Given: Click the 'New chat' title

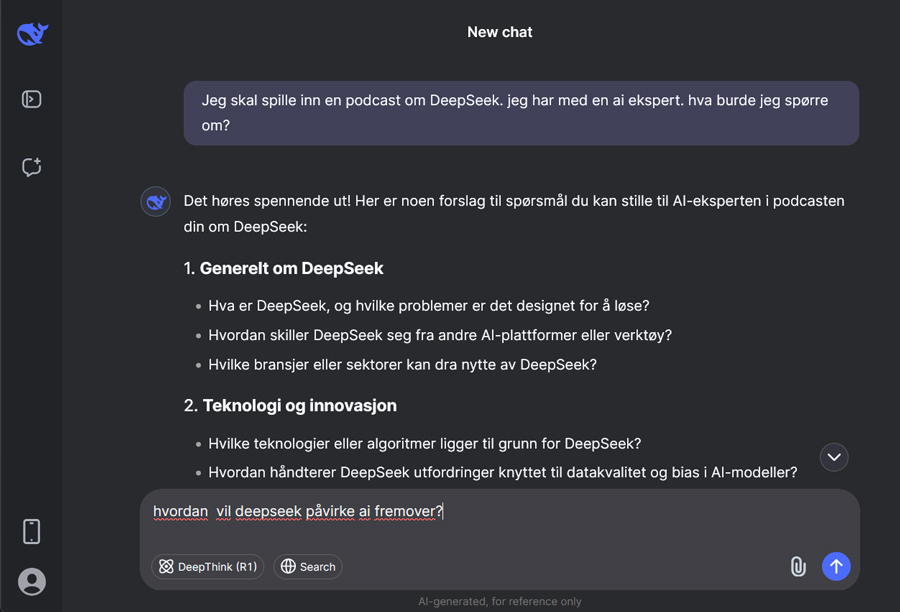Looking at the screenshot, I should click(x=500, y=32).
